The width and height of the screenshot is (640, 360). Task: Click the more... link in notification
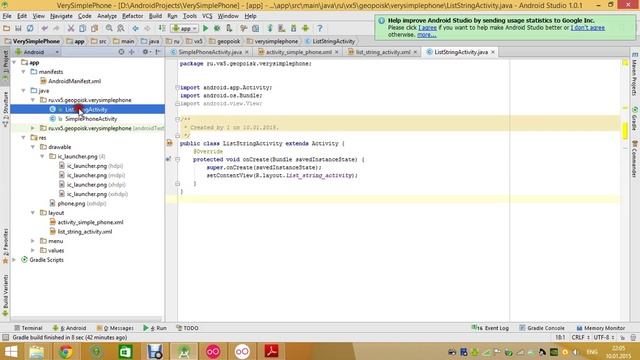pyautogui.click(x=427, y=35)
